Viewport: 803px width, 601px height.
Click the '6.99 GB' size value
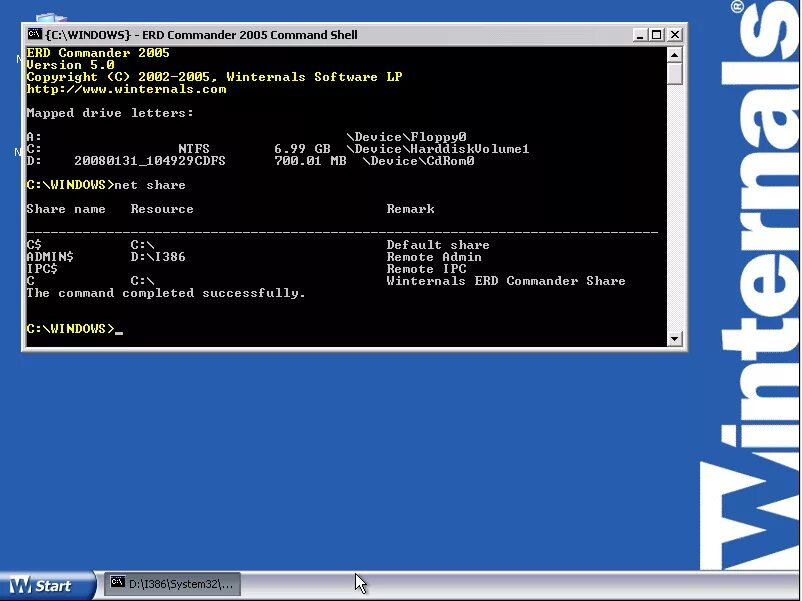[302, 149]
